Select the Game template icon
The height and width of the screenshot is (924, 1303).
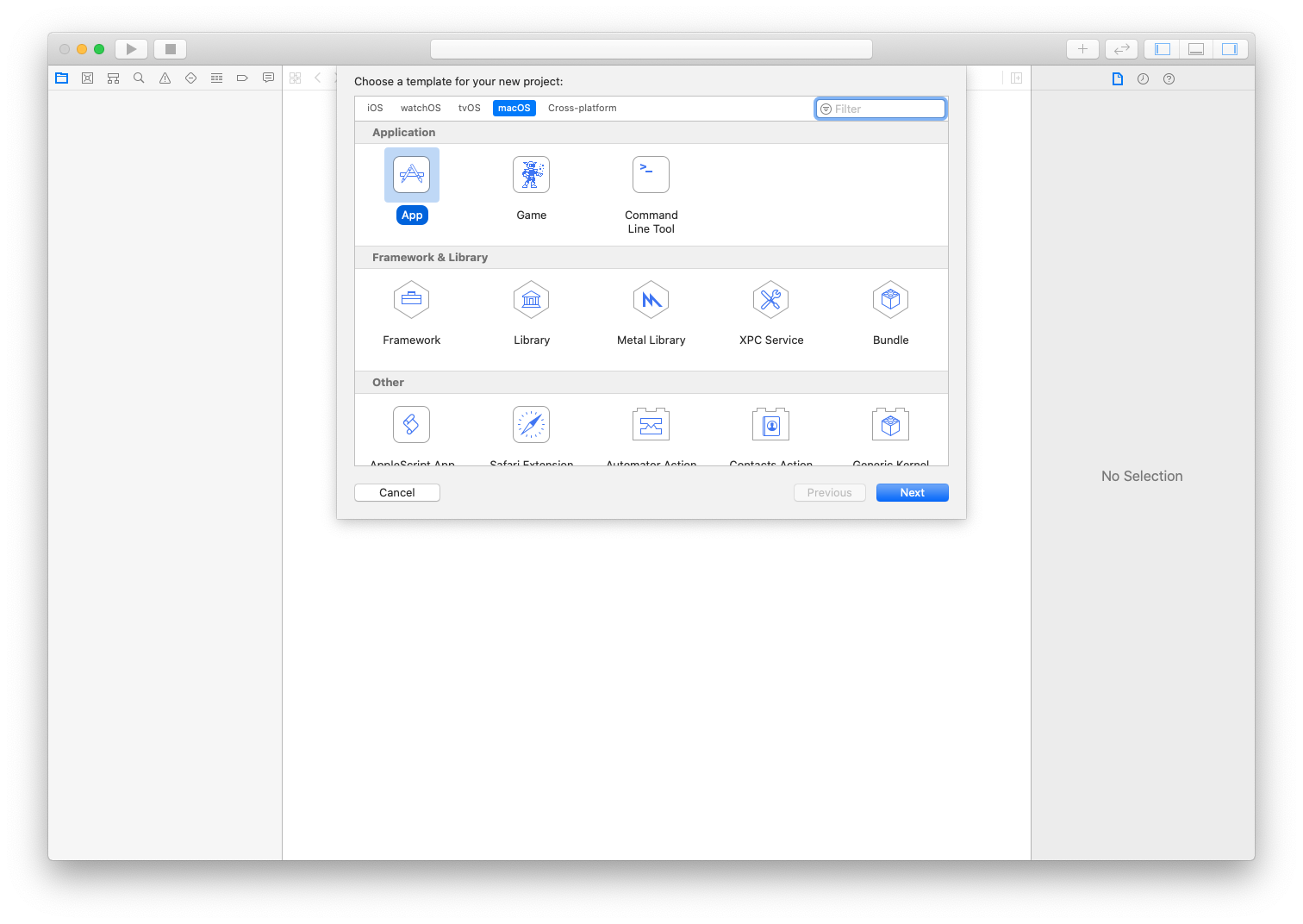tap(532, 175)
